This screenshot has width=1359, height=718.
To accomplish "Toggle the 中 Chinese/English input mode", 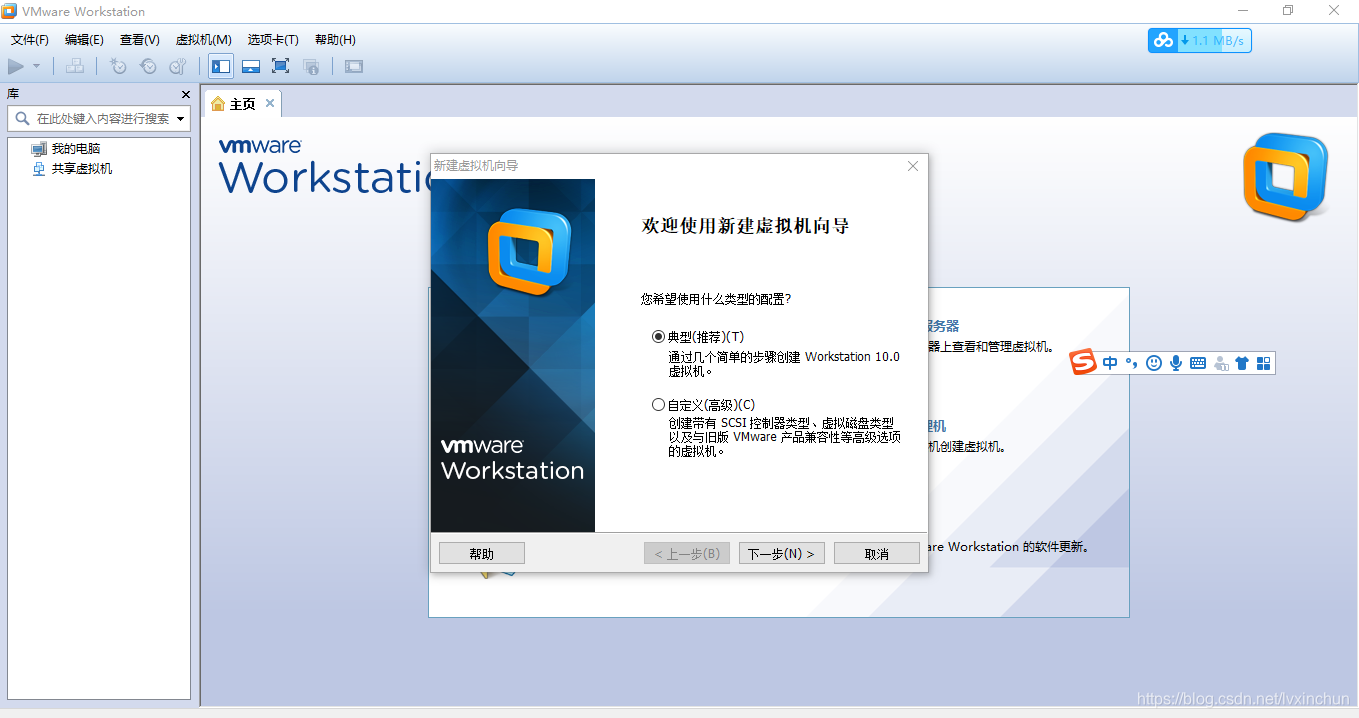I will coord(1110,363).
